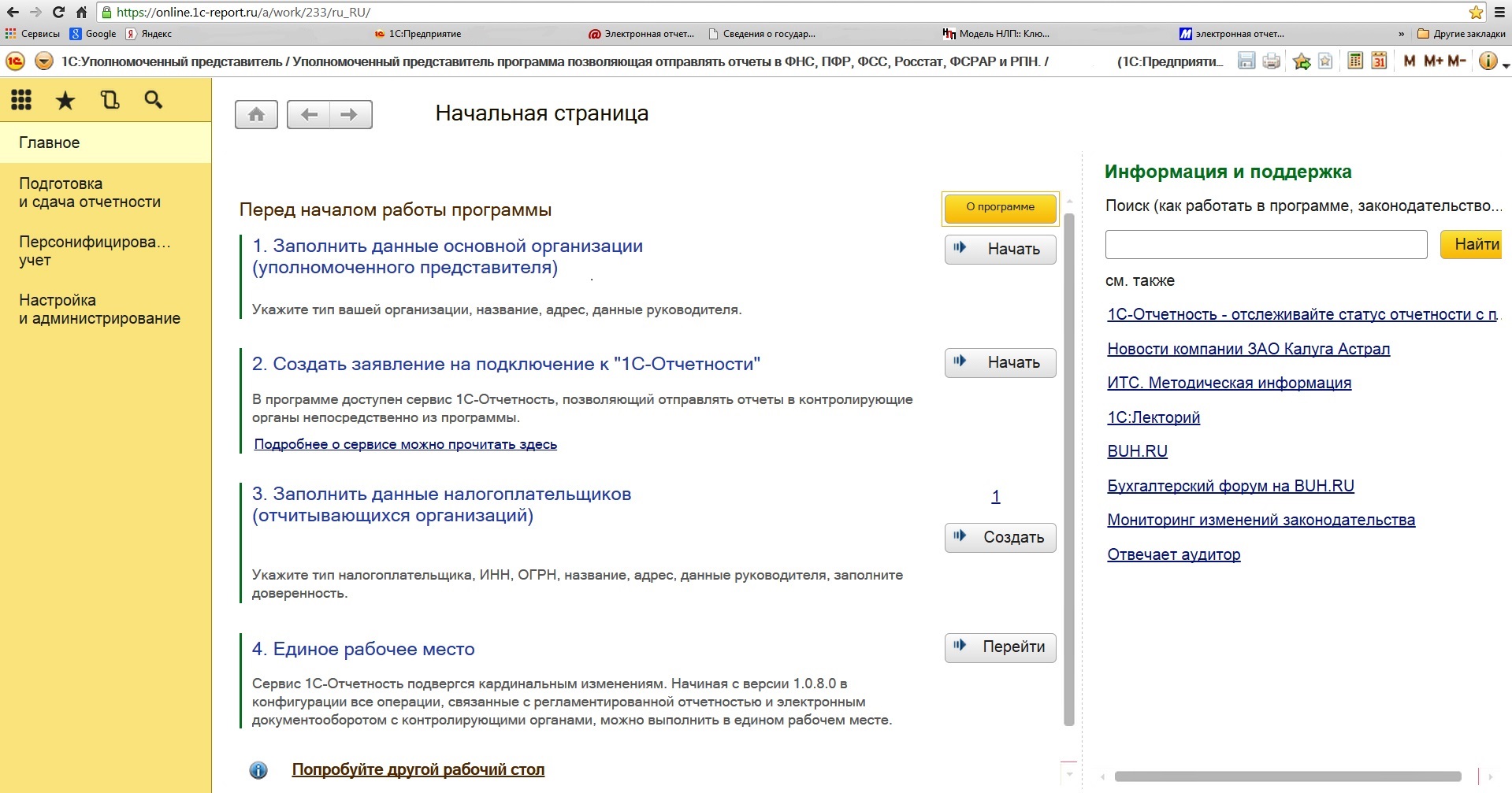
Task: Open the taxpayers count link 1
Action: tap(996, 496)
